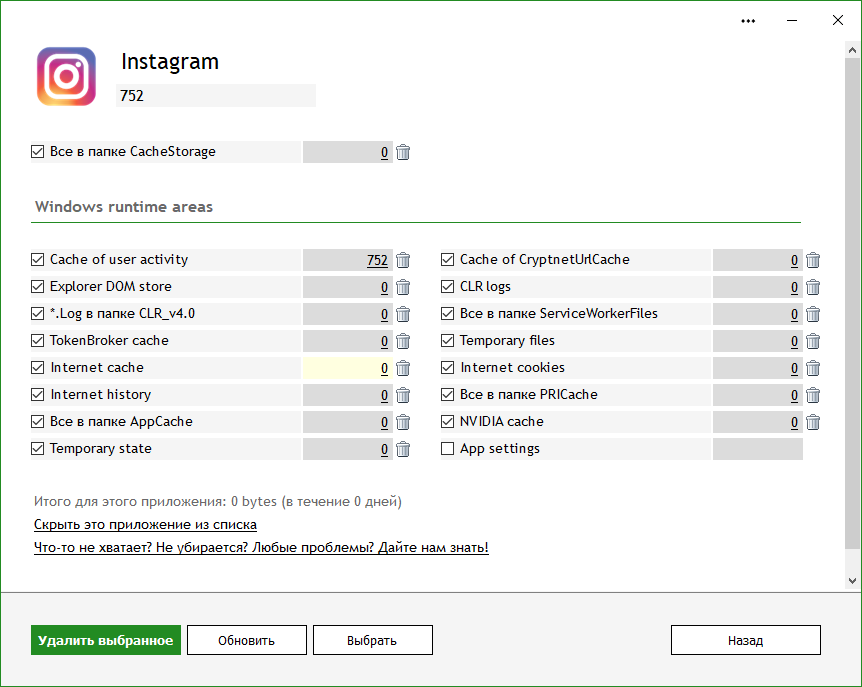Click trash icon for Все в папке PRICache
The image size is (862, 687).
(x=813, y=395)
